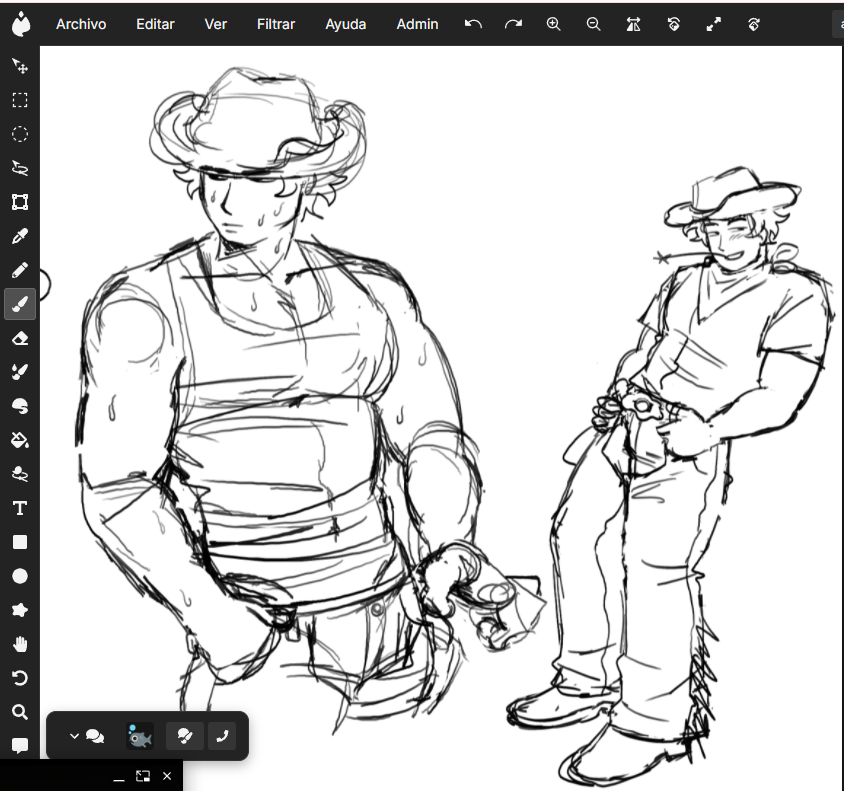Select the Zoom magnifier tool
Screen dimensions: 844x791
[20, 712]
